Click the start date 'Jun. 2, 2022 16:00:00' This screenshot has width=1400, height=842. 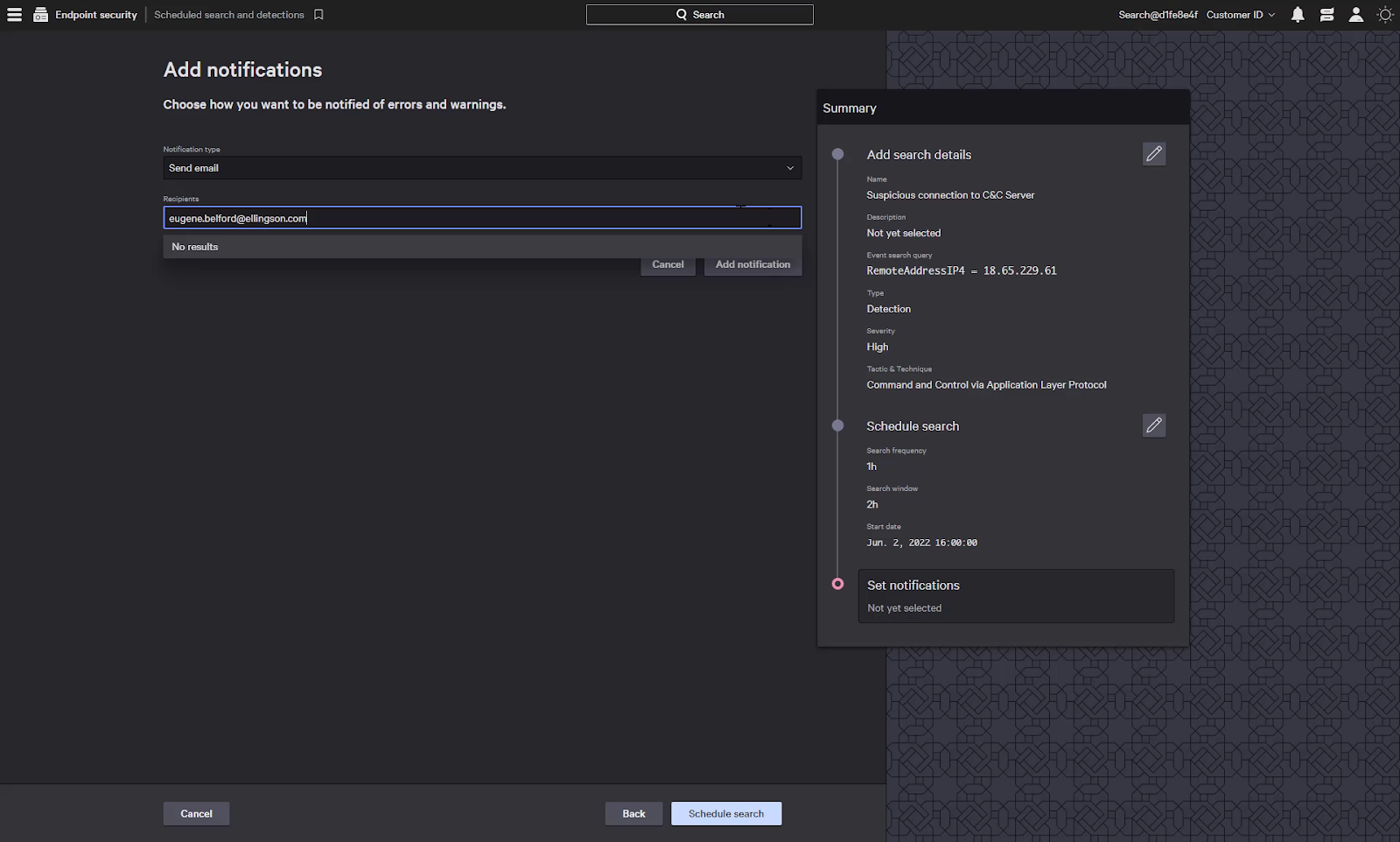pyautogui.click(x=921, y=543)
